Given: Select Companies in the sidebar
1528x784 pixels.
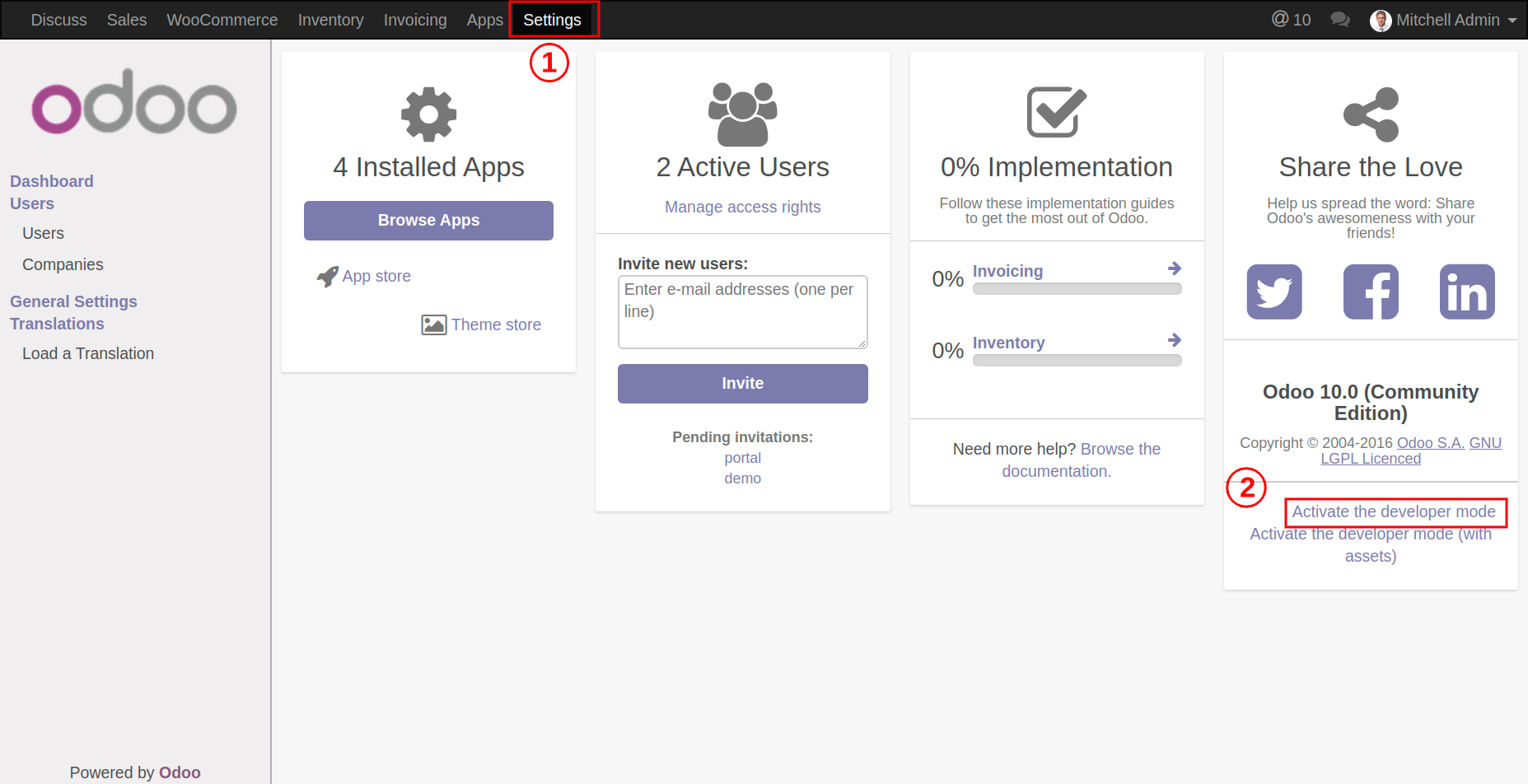Looking at the screenshot, I should pos(63,264).
